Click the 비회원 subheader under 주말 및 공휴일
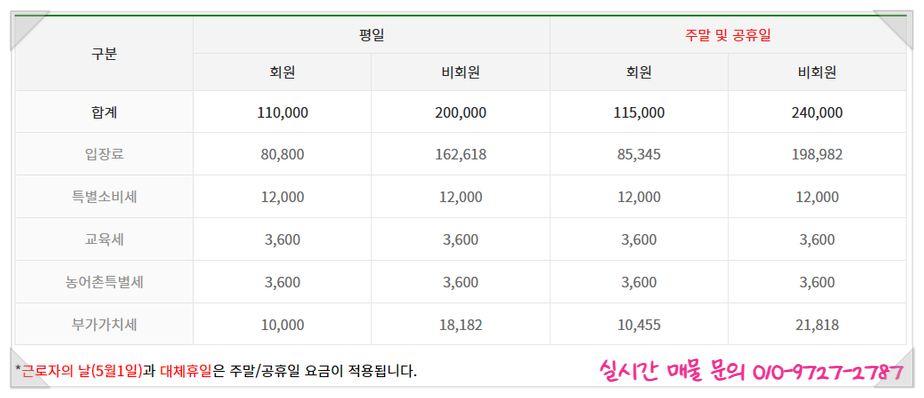 pyautogui.click(x=817, y=72)
